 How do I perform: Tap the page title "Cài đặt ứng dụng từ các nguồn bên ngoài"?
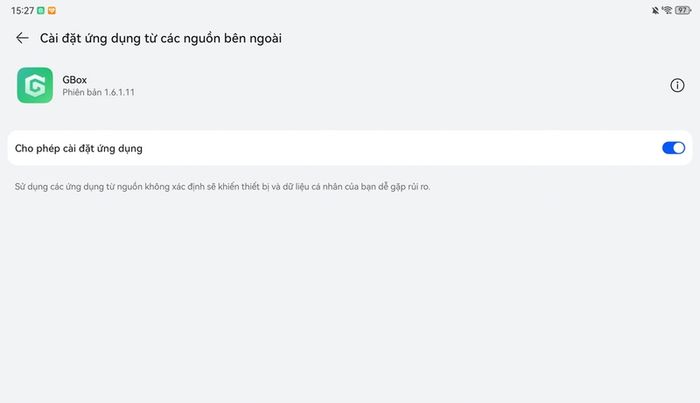coord(161,38)
